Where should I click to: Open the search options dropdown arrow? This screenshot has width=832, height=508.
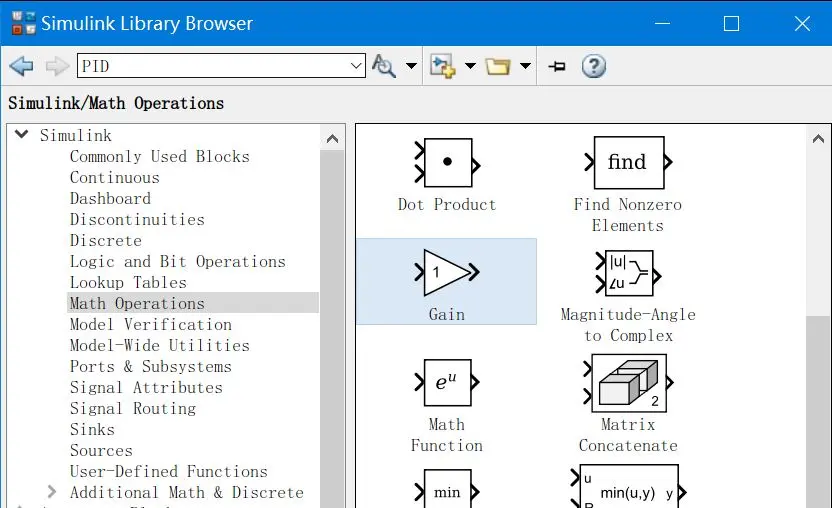point(411,66)
